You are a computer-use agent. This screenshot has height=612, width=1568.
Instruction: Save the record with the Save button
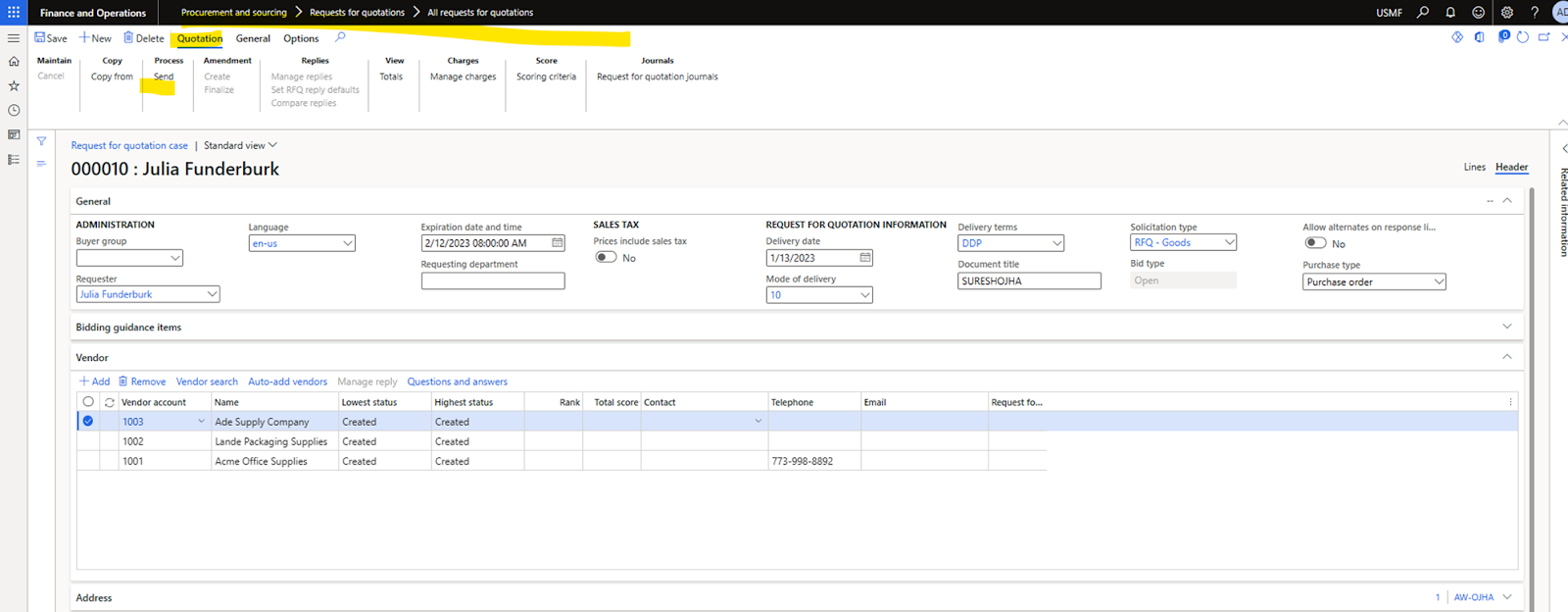pos(51,38)
